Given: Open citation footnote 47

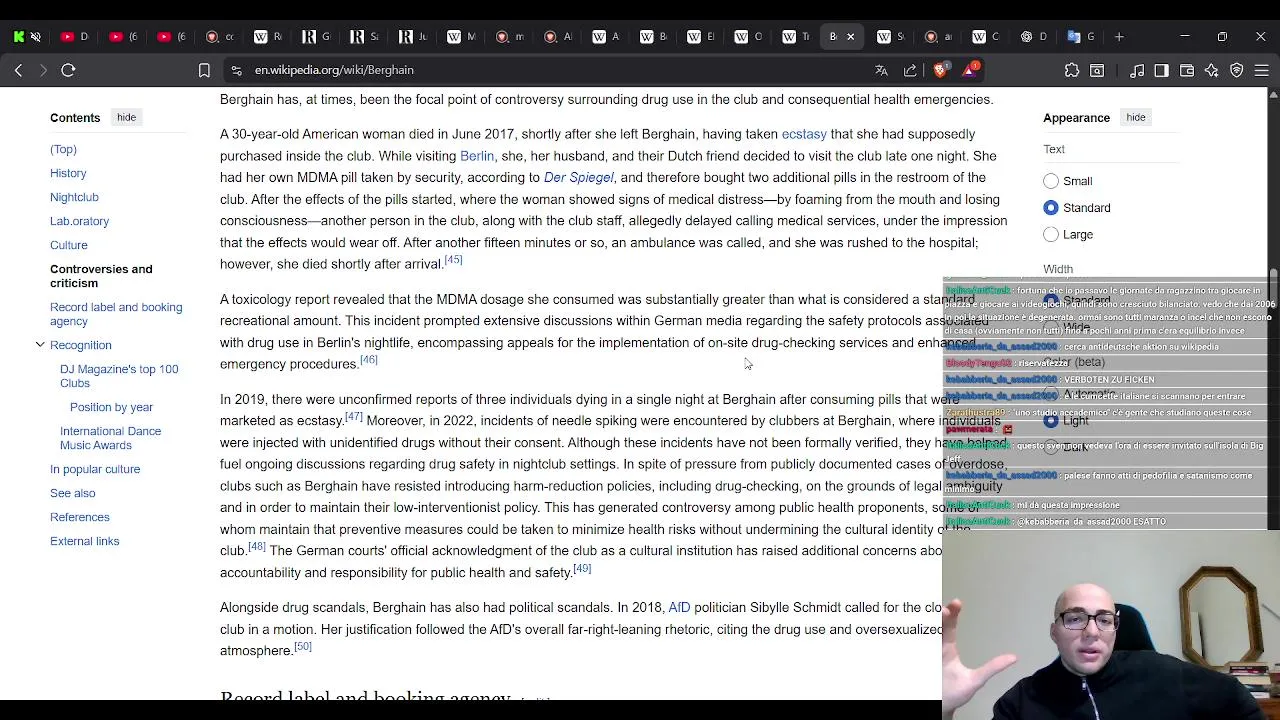Looking at the screenshot, I should (354, 417).
